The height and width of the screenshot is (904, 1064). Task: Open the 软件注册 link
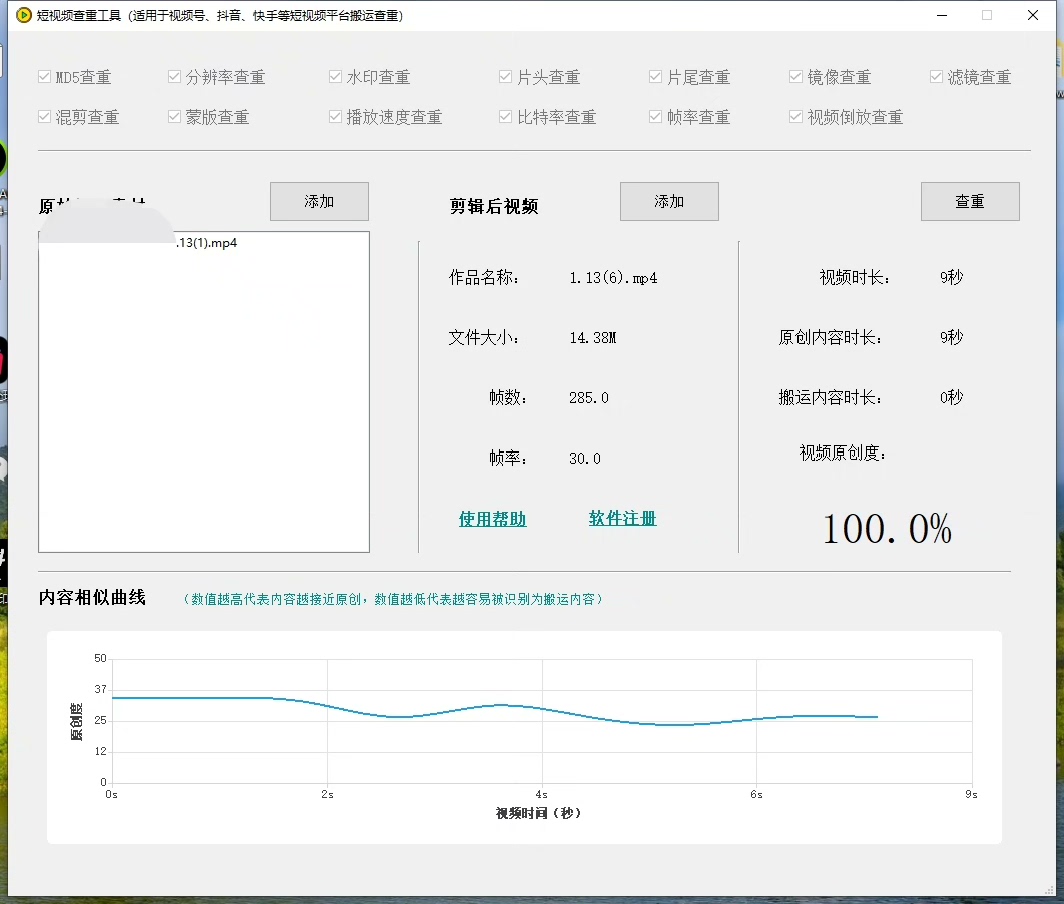coord(622,519)
